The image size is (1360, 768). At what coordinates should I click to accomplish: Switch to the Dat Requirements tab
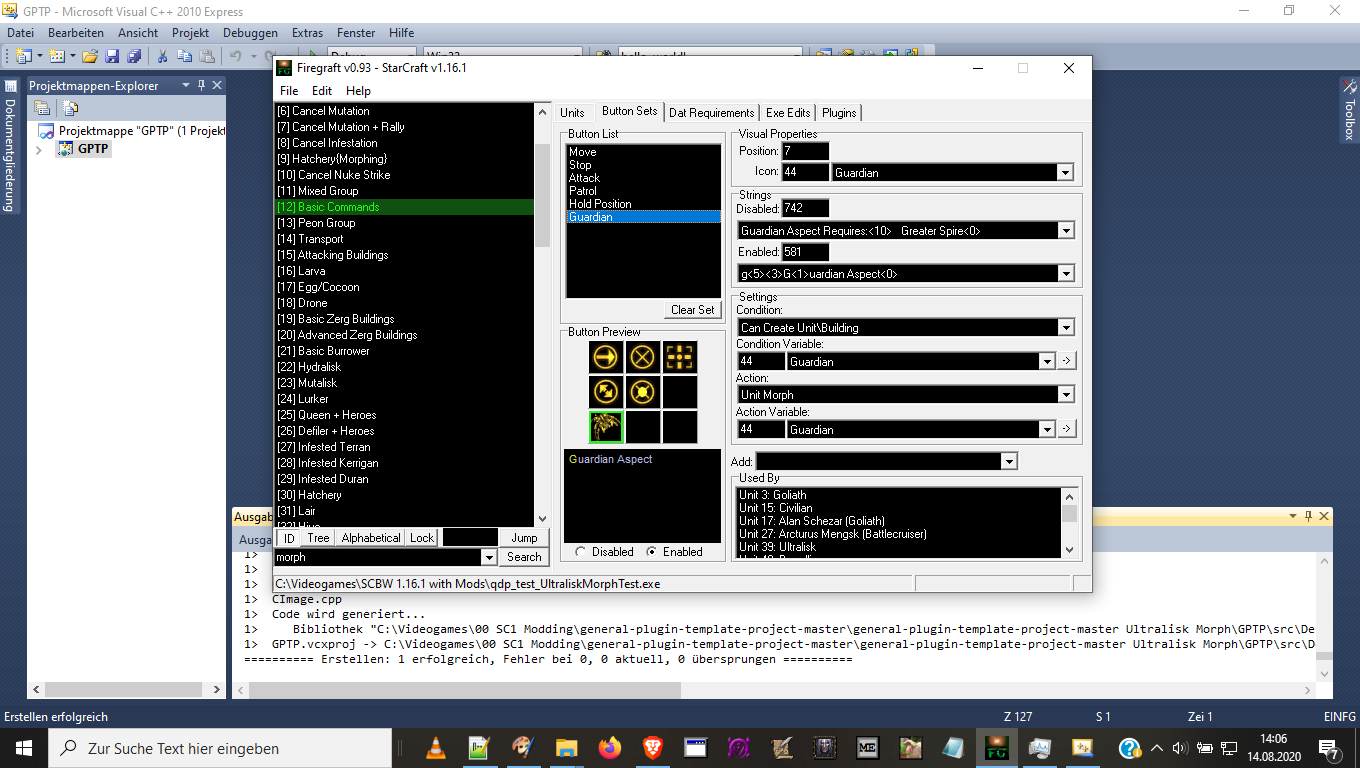point(711,113)
